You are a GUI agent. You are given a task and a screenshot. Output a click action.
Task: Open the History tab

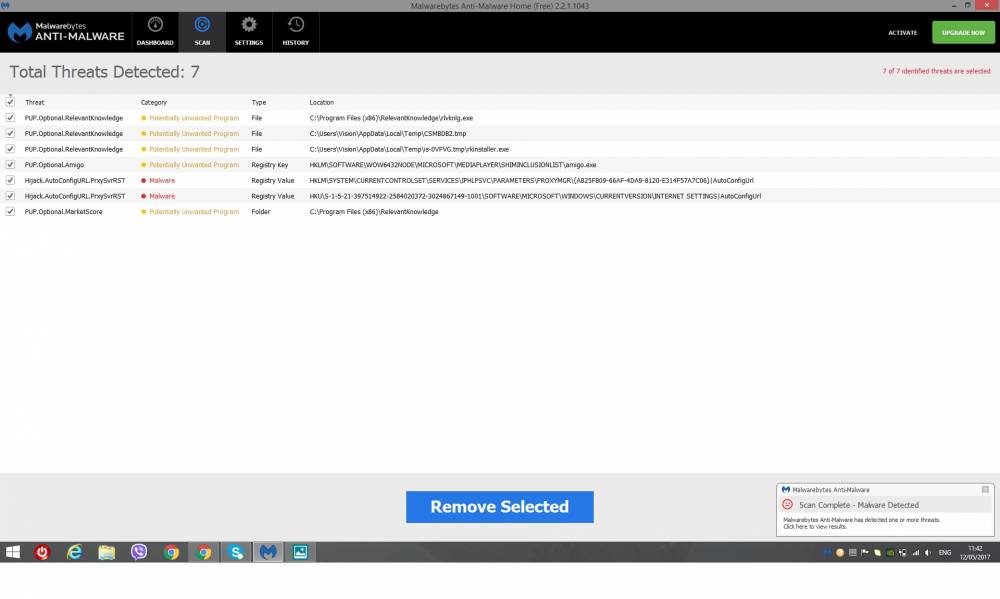pyautogui.click(x=295, y=32)
